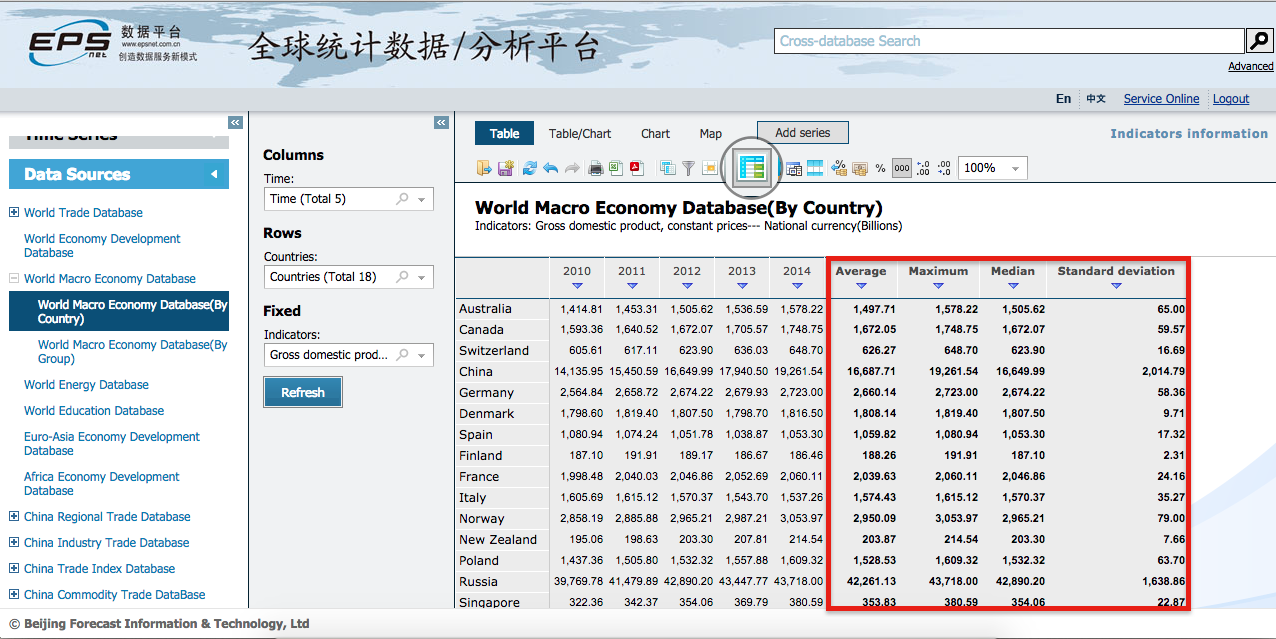This screenshot has width=1276, height=639.
Task: Open World Education Database
Action: coord(94,410)
